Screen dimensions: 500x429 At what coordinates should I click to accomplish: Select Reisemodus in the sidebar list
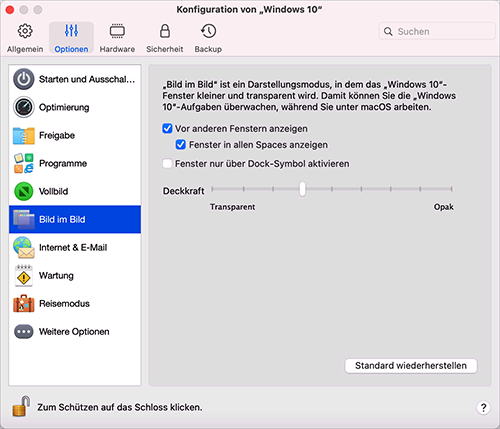[75, 303]
